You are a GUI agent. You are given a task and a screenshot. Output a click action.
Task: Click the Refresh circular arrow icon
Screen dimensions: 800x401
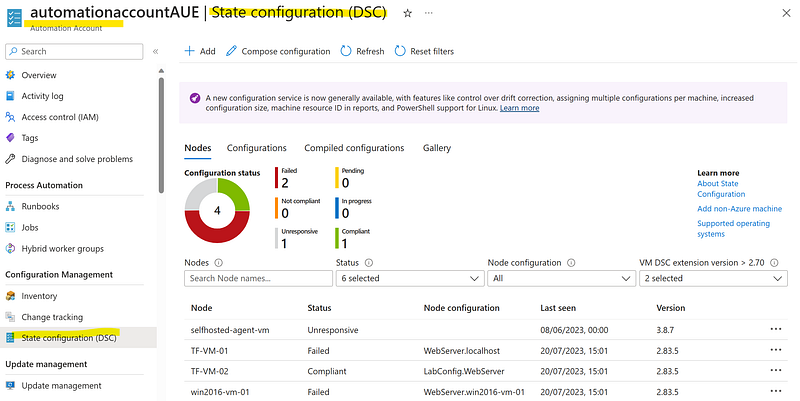click(346, 51)
